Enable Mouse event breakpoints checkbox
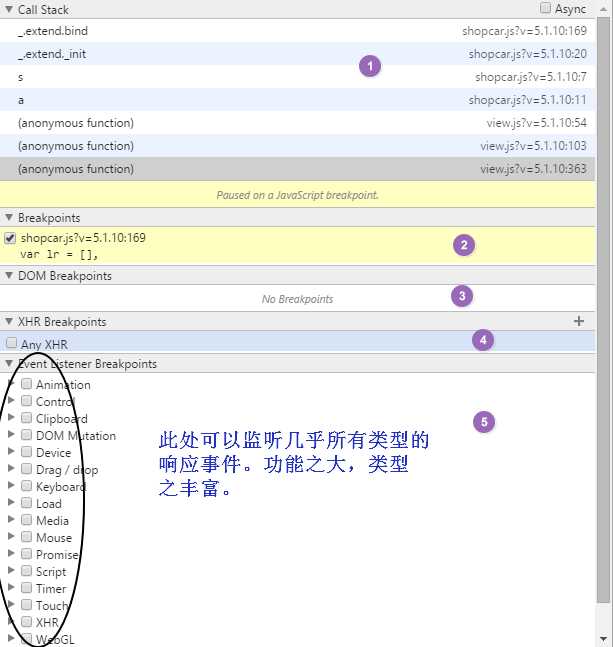 coord(26,537)
